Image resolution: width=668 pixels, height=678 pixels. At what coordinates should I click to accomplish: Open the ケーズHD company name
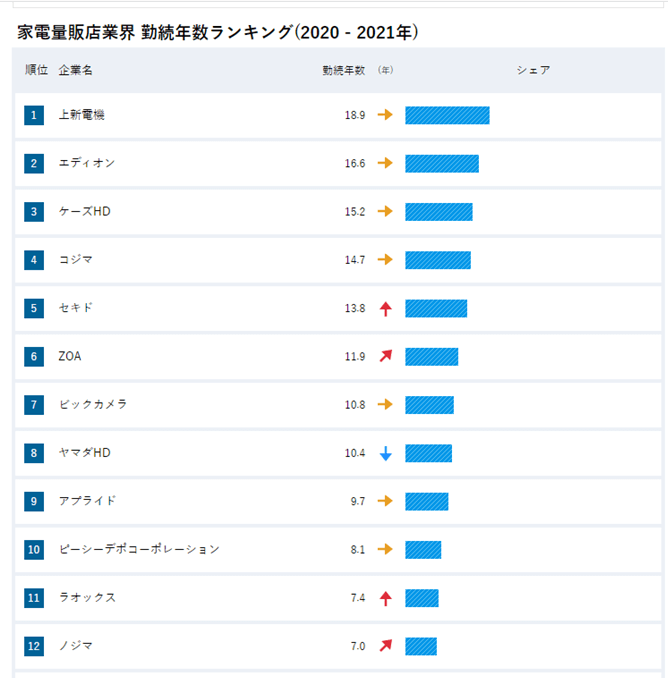(x=84, y=212)
